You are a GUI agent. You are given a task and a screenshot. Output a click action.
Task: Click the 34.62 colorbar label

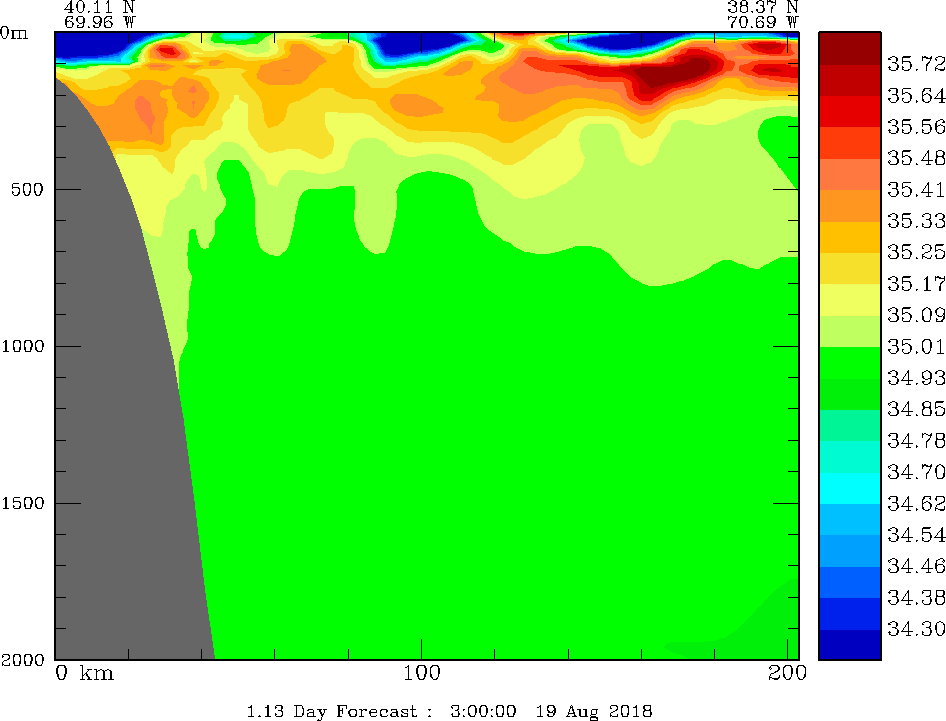point(916,503)
